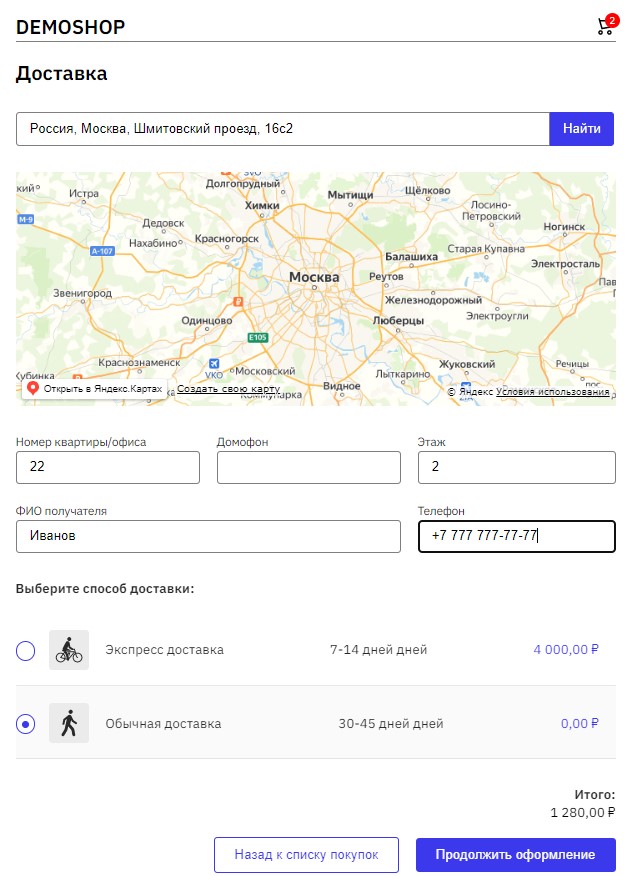Click Ногинск label on the map
The height and width of the screenshot is (876, 640).
tap(564, 227)
